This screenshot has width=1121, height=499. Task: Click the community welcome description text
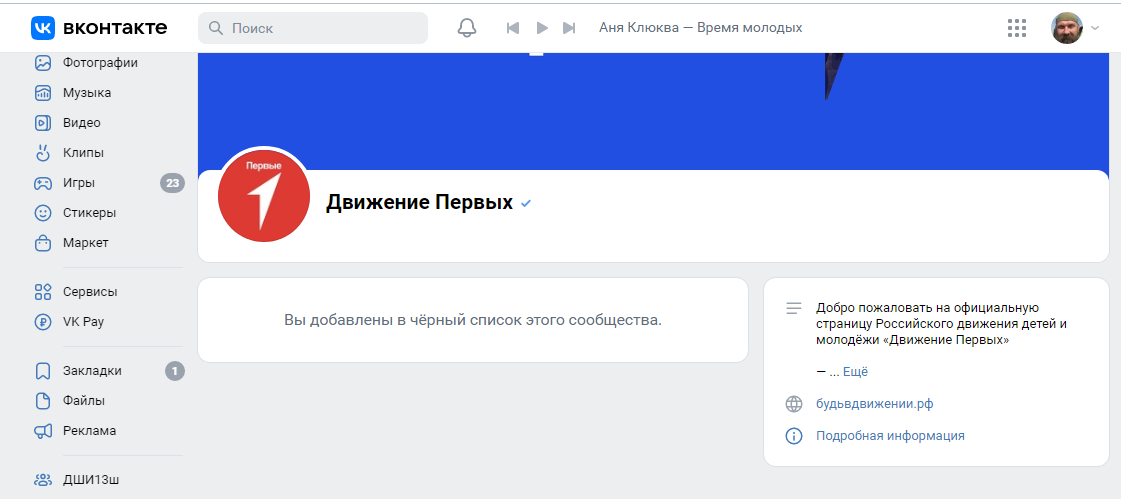click(942, 325)
